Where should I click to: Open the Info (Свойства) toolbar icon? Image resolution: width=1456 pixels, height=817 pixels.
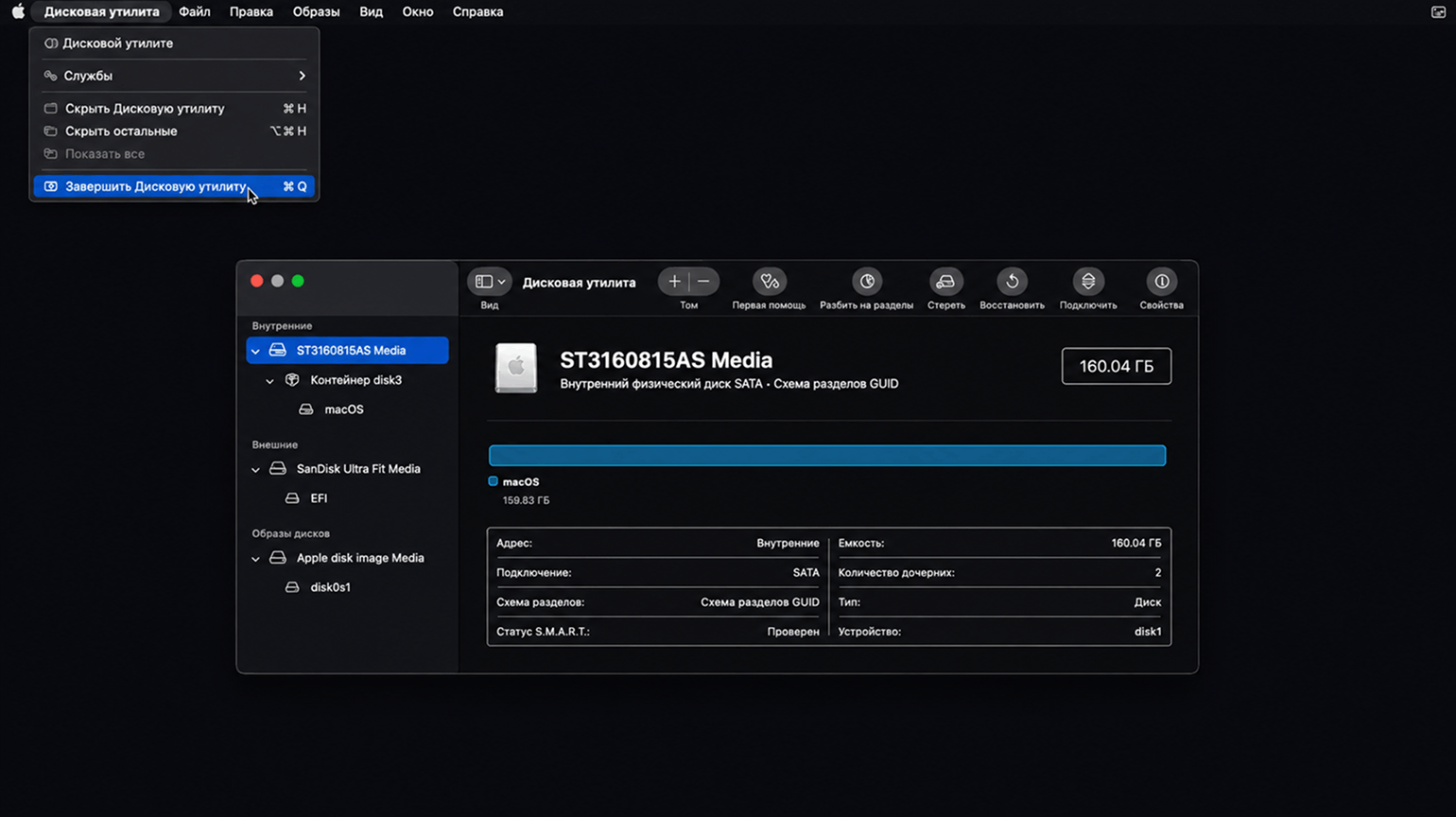tap(1161, 282)
